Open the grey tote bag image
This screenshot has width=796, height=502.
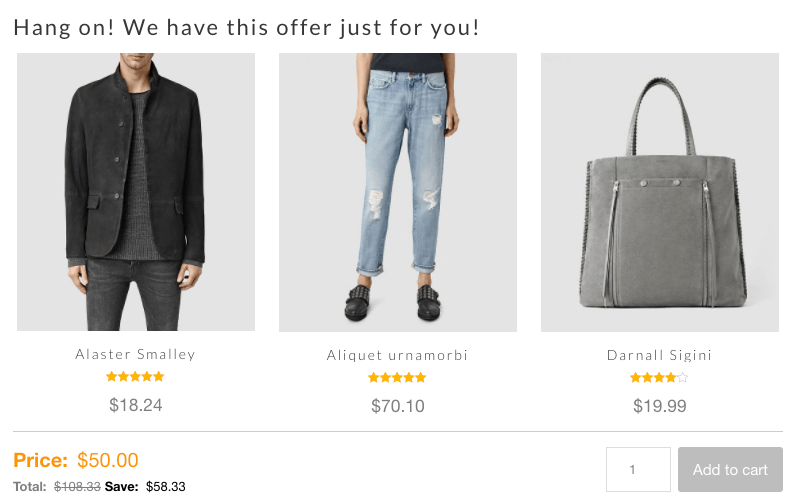[x=659, y=192]
